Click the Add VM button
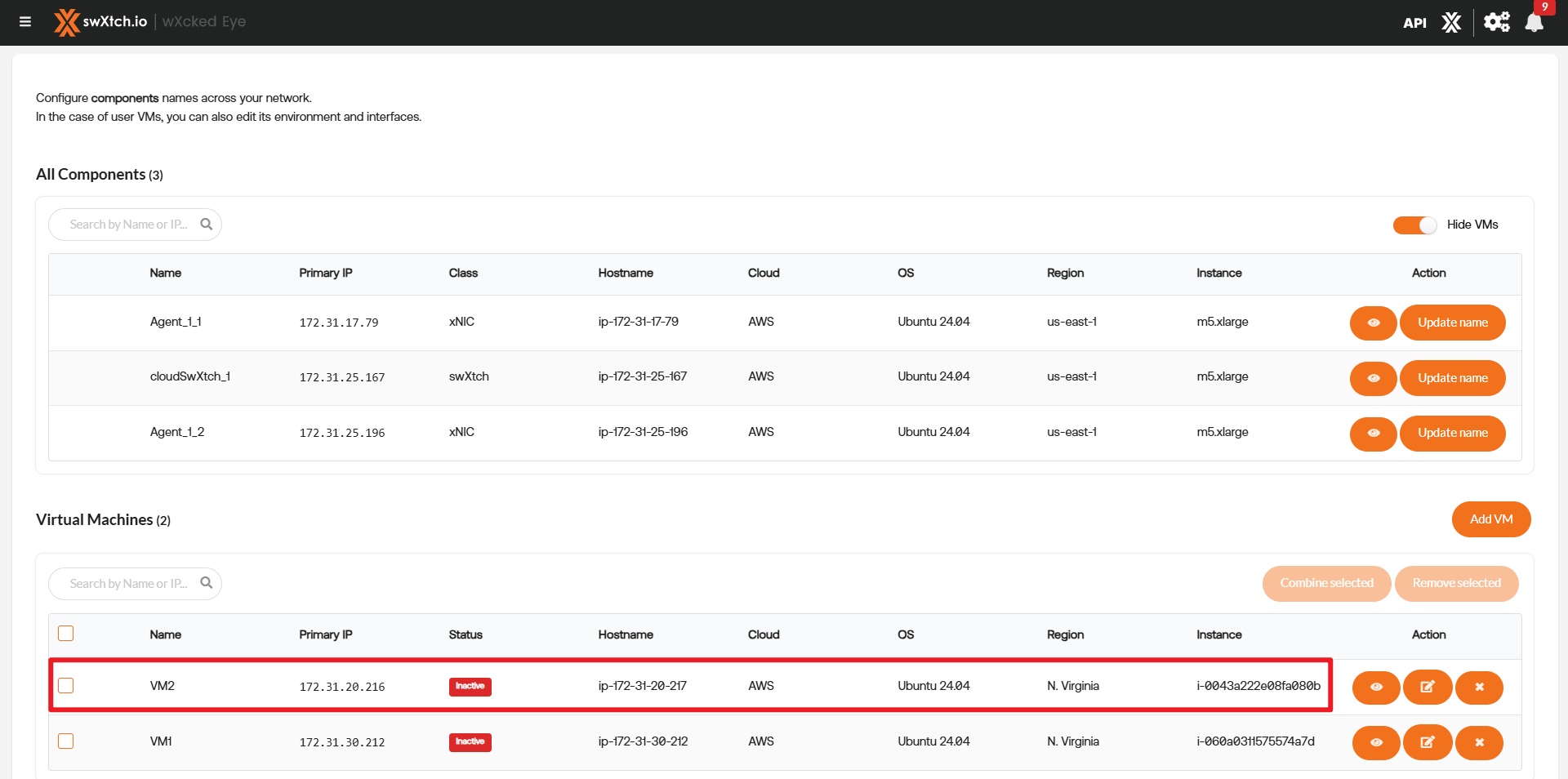The height and width of the screenshot is (779, 1568). coord(1490,519)
